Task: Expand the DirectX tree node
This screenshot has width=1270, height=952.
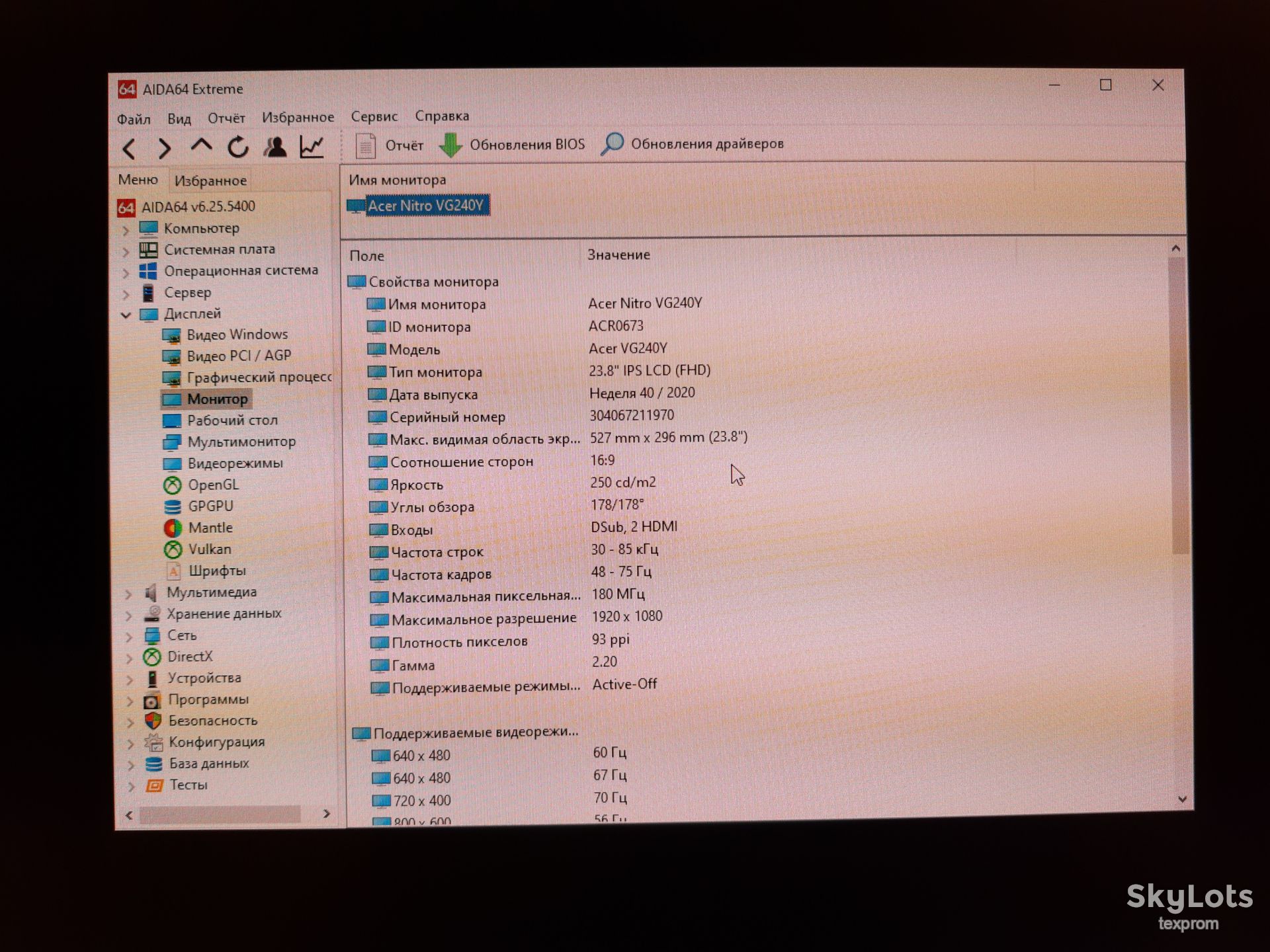Action: pos(130,658)
